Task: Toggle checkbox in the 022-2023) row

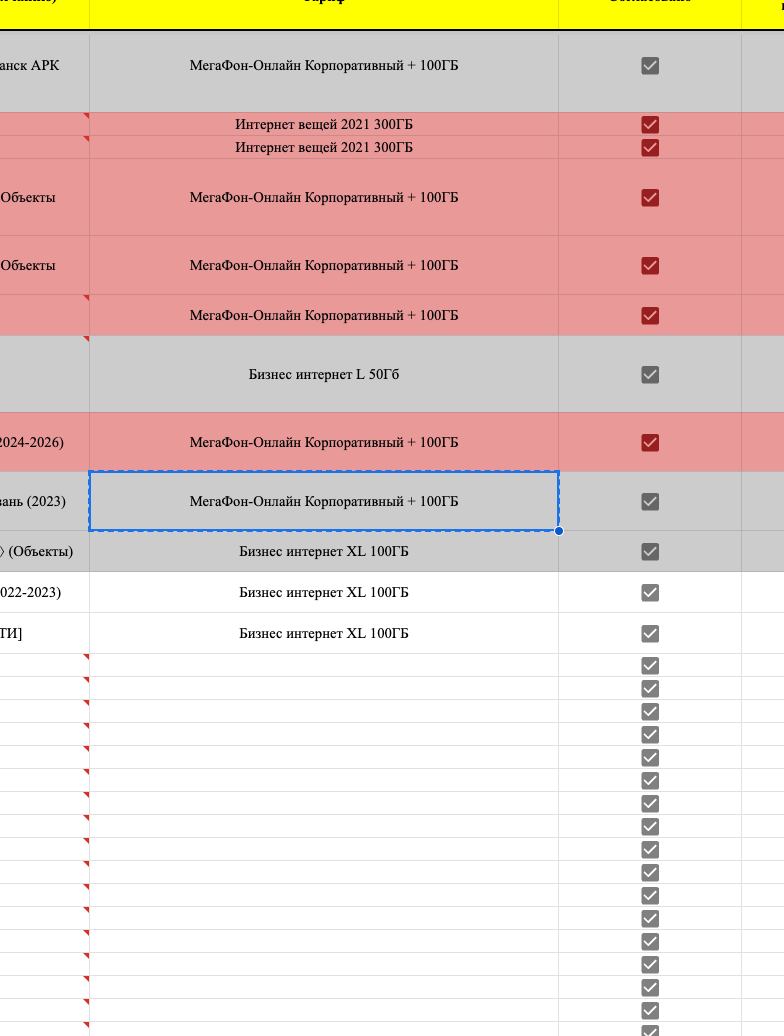Action: tap(650, 592)
